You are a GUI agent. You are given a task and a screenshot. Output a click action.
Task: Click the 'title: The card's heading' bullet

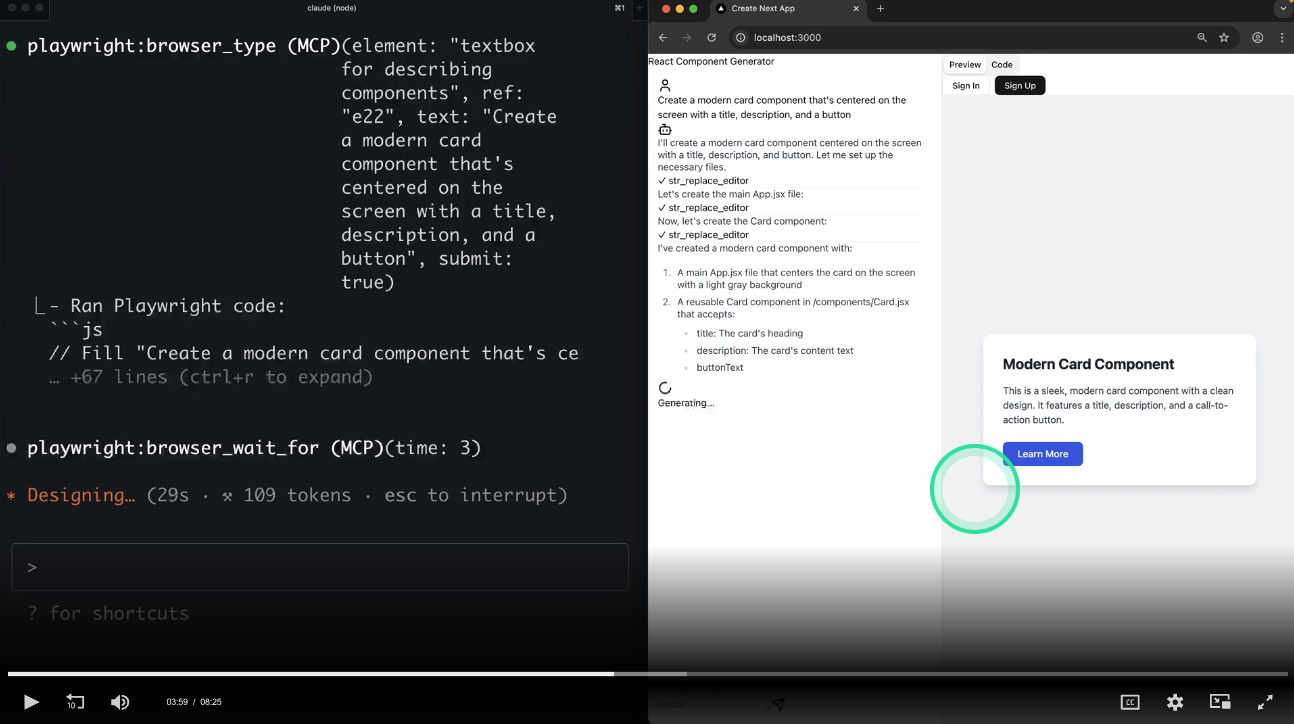click(x=750, y=334)
